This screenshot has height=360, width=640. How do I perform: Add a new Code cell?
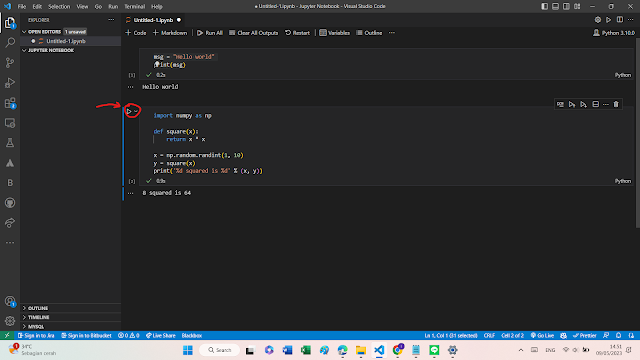136,33
